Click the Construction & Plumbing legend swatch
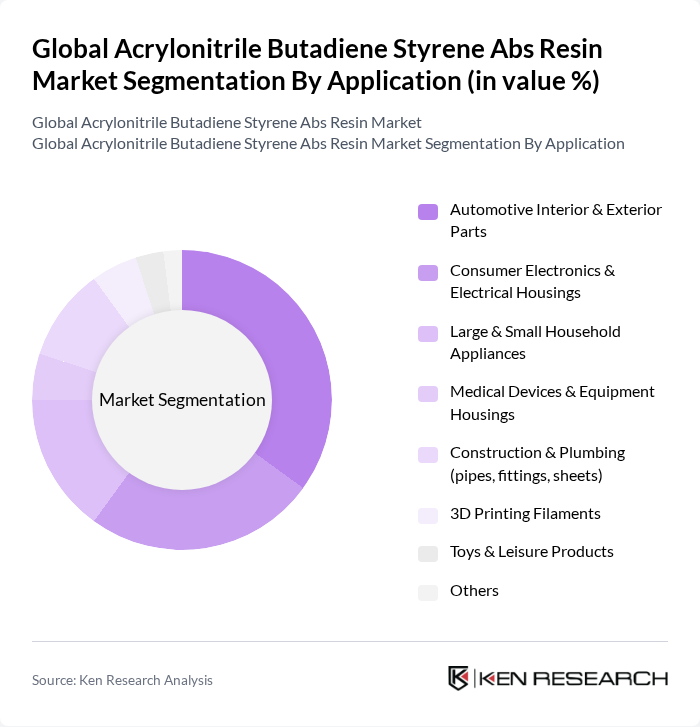700x727 pixels. click(x=428, y=455)
